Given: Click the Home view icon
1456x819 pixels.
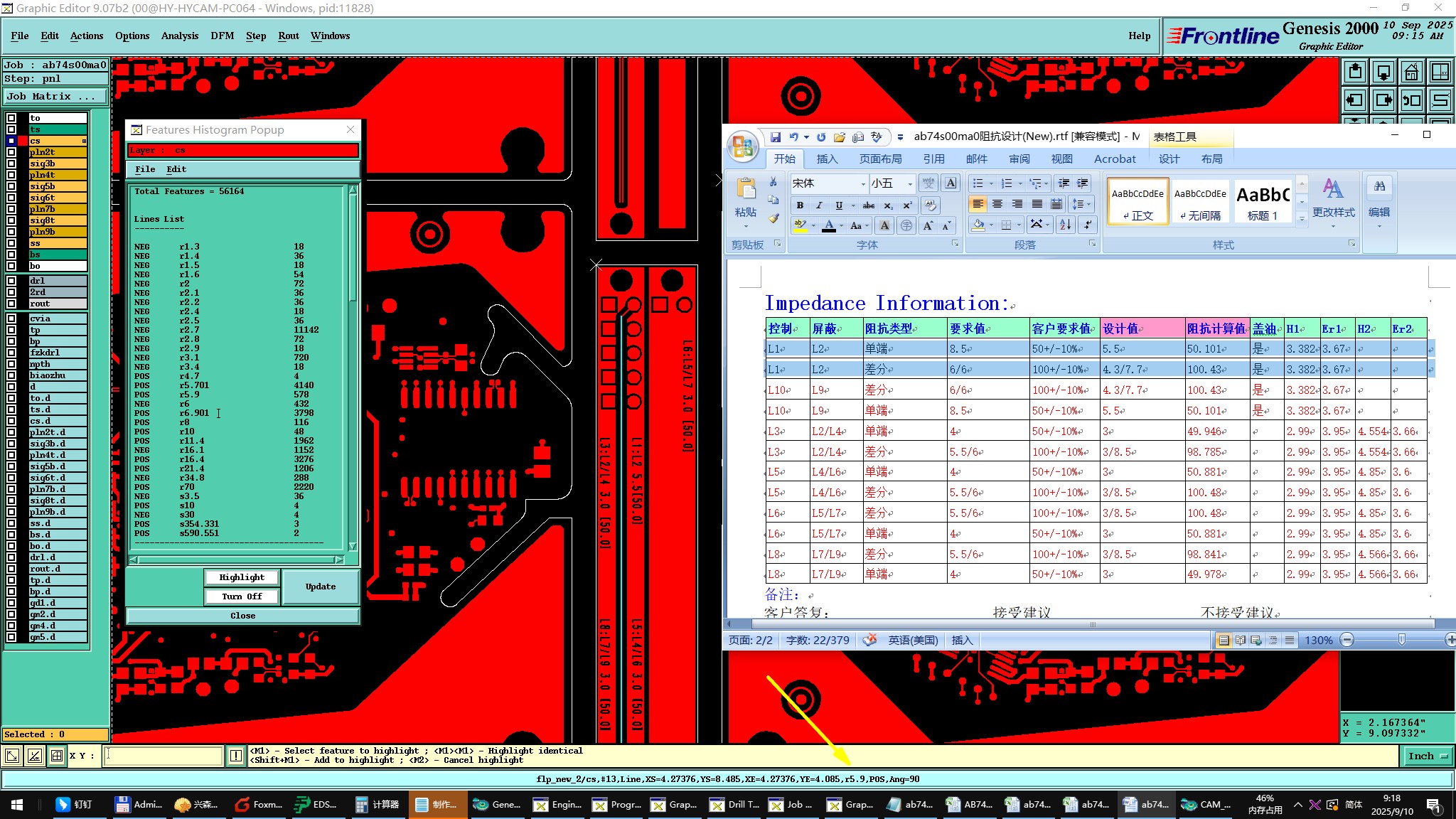Looking at the screenshot, I should pos(1411,72).
